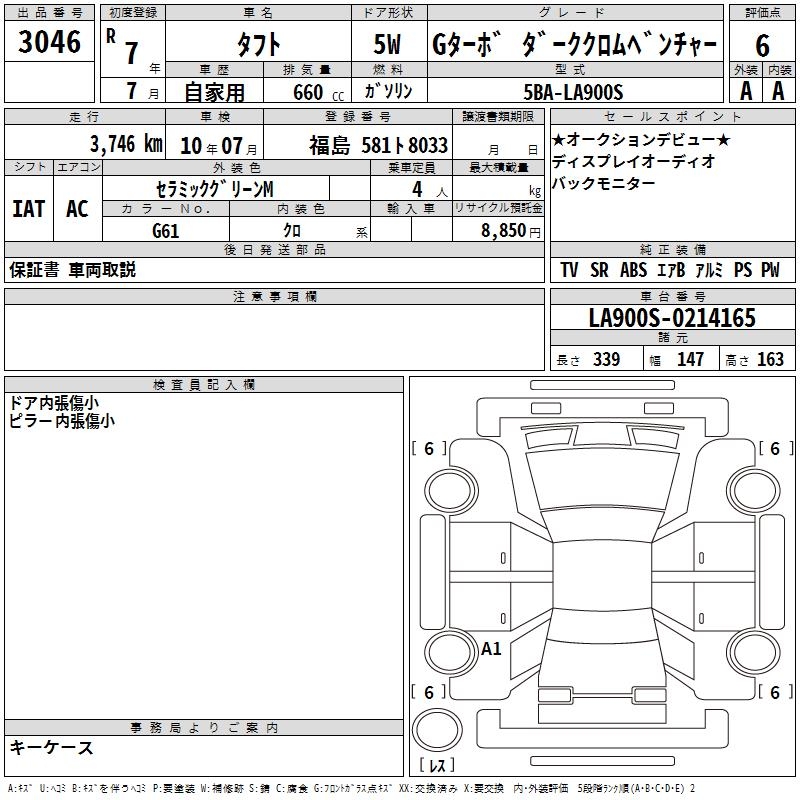This screenshot has height=800, width=800.
Task: Click the air conditioner value AC
Action: 77,209
